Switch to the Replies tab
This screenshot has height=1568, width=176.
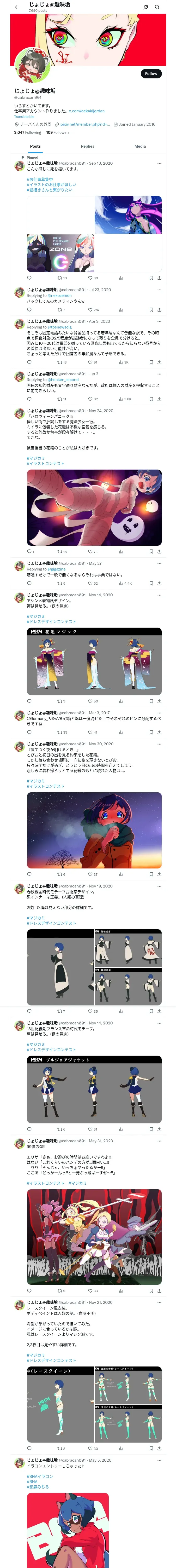(x=87, y=146)
